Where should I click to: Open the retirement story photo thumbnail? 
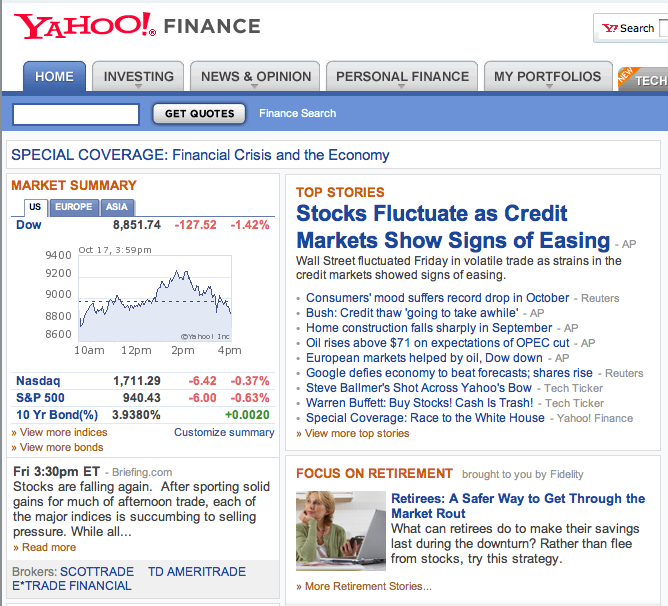click(340, 531)
